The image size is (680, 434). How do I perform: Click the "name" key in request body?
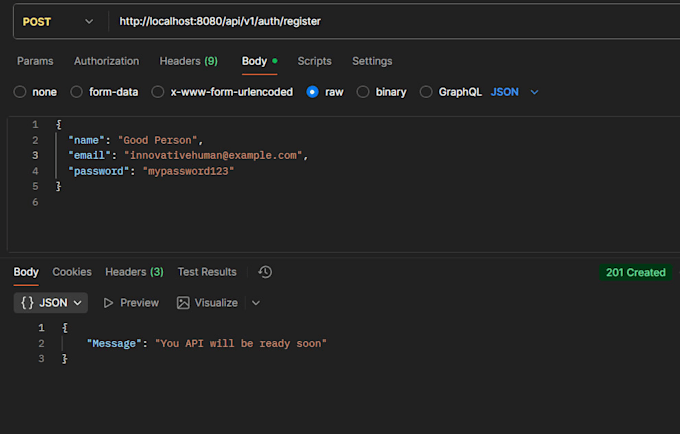pyautogui.click(x=86, y=140)
